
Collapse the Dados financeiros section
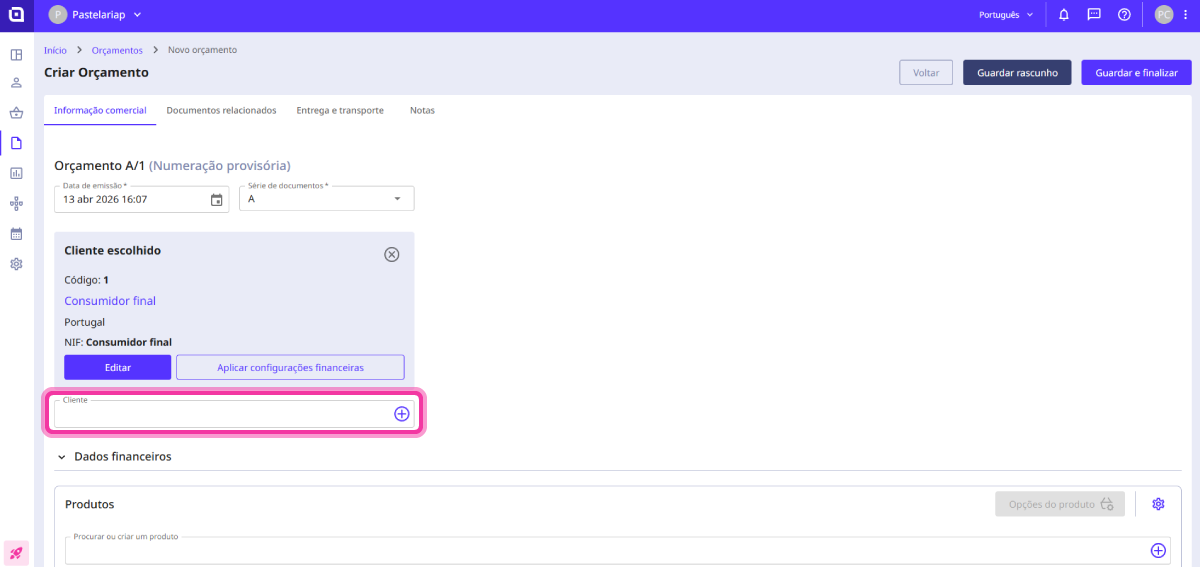tap(62, 457)
